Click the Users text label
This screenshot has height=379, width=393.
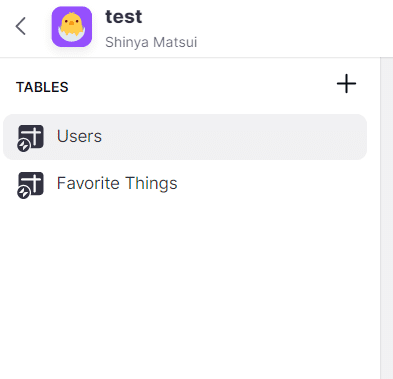point(79,136)
